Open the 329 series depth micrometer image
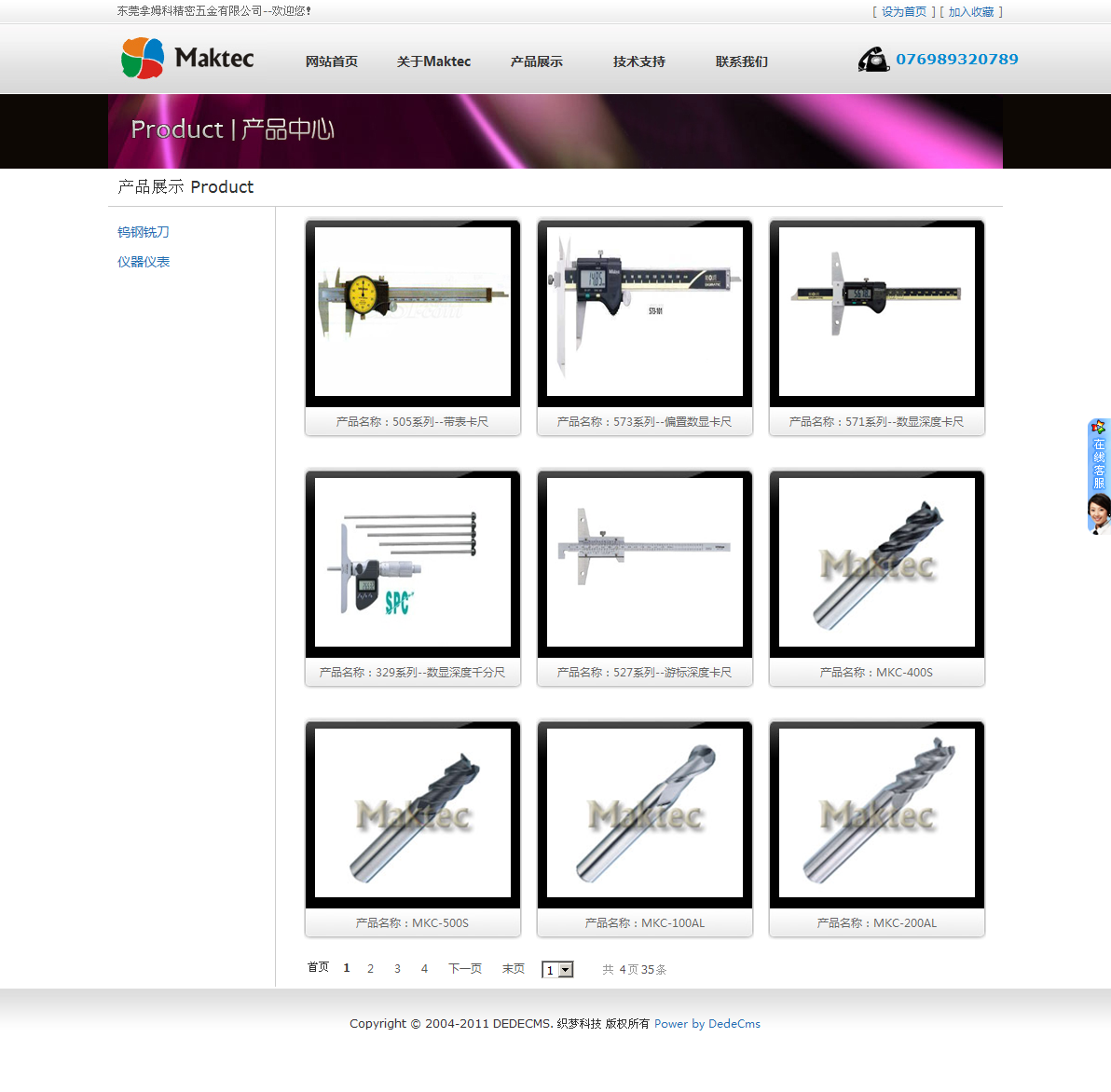 click(x=413, y=562)
